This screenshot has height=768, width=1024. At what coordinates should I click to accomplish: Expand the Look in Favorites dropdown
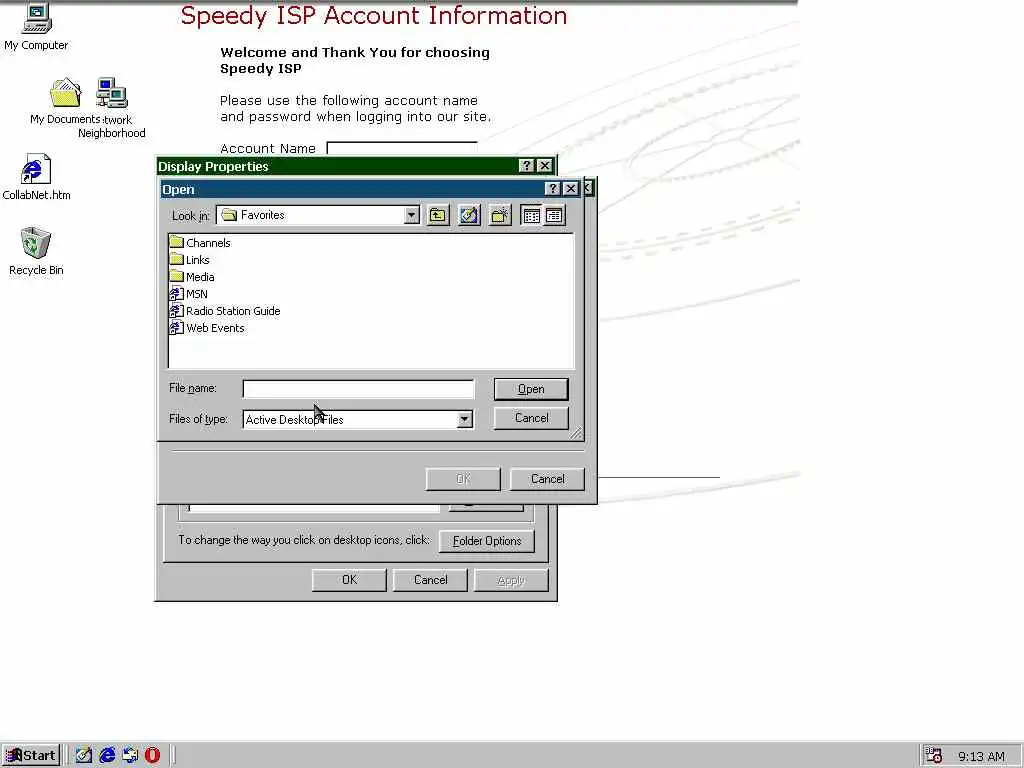click(x=411, y=216)
